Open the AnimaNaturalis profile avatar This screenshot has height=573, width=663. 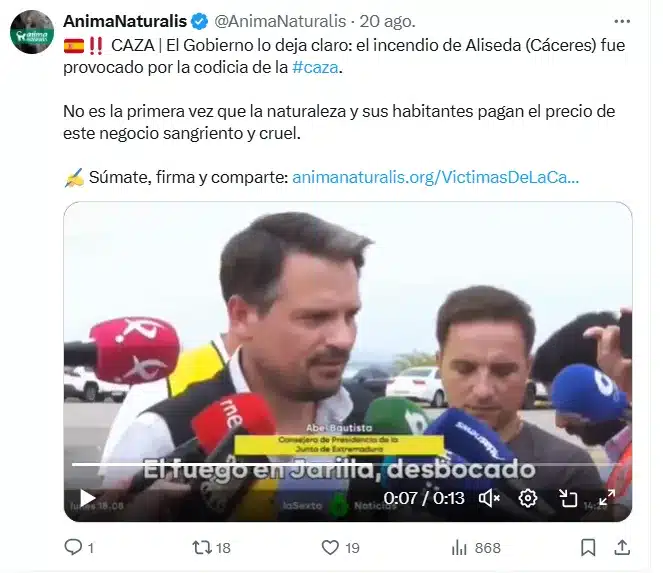[32, 32]
